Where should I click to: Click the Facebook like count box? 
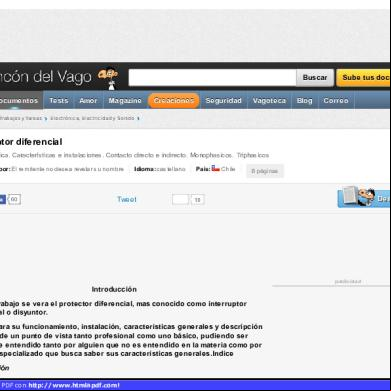[x=14, y=199]
